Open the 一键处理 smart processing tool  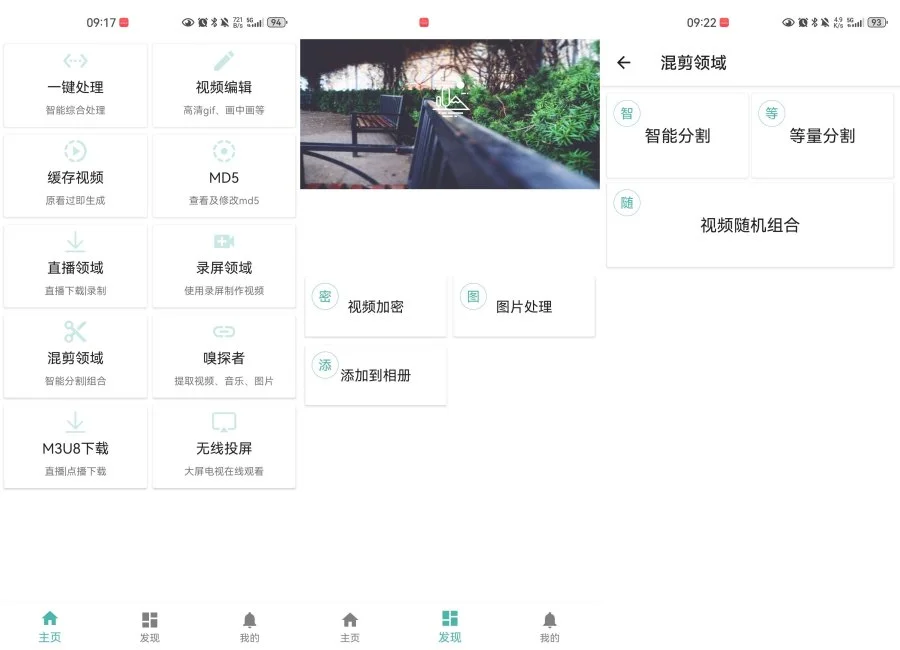pyautogui.click(x=75, y=86)
